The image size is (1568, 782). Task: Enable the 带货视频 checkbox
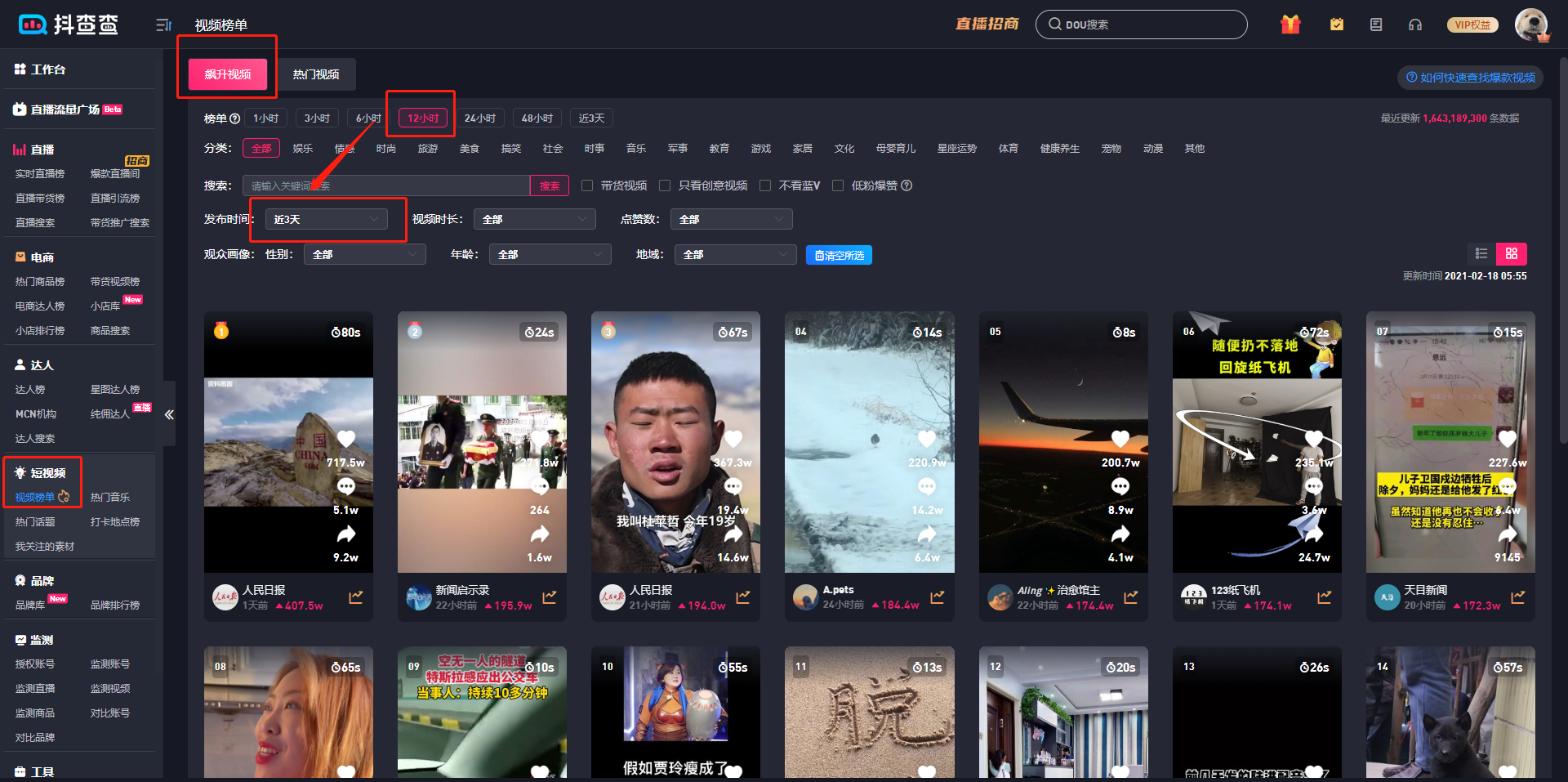click(587, 185)
